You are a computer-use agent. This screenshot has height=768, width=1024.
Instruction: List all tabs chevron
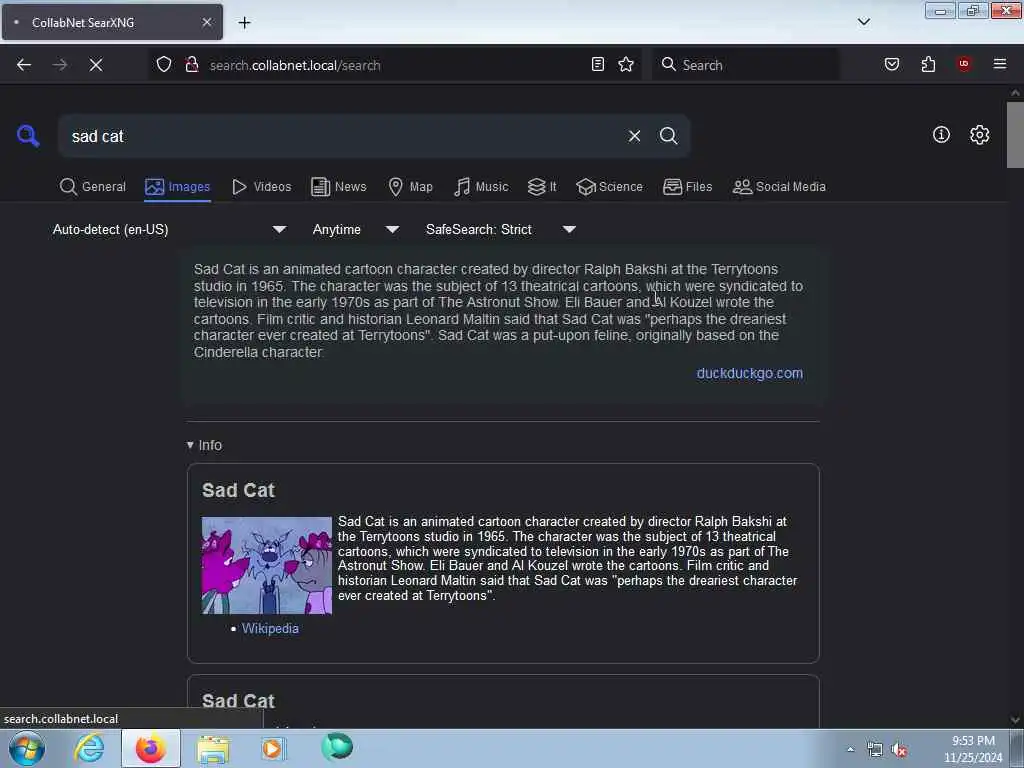click(863, 22)
